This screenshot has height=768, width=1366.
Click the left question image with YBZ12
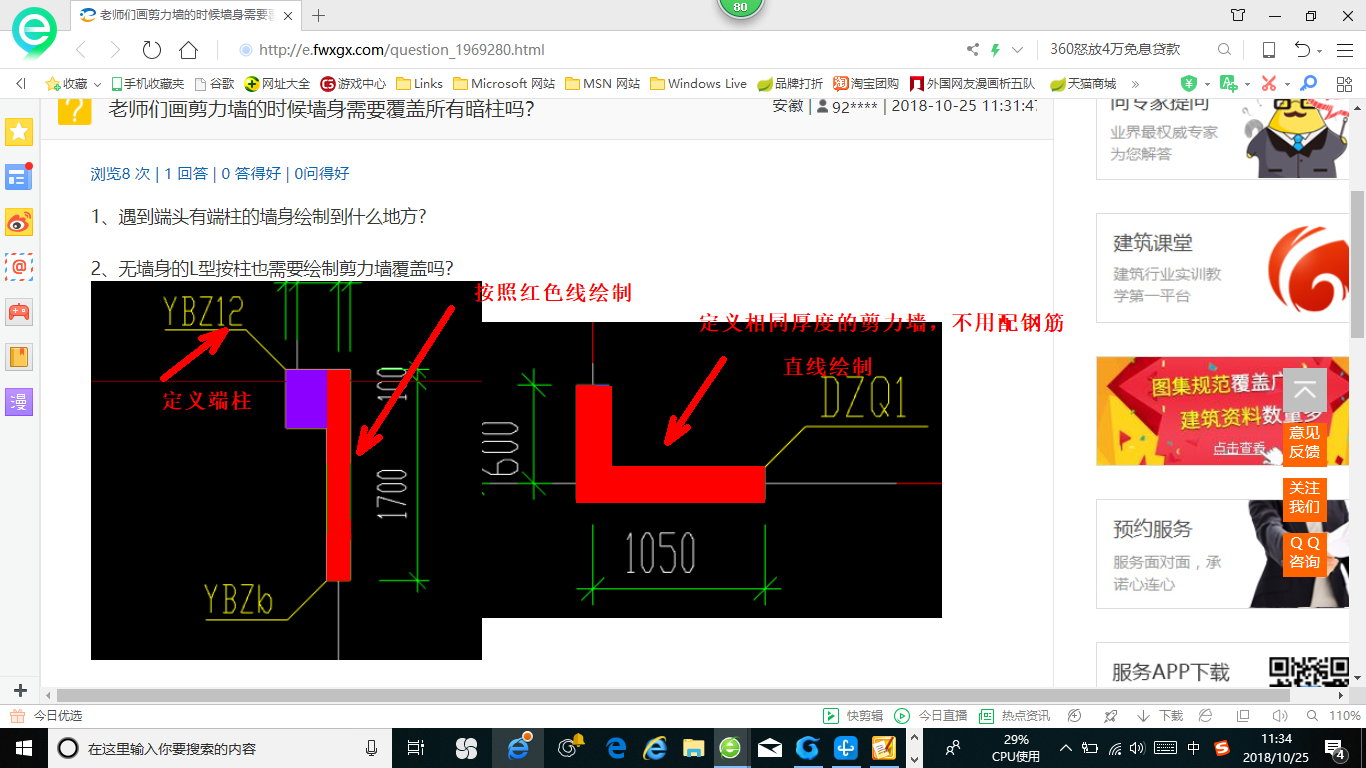[x=286, y=470]
